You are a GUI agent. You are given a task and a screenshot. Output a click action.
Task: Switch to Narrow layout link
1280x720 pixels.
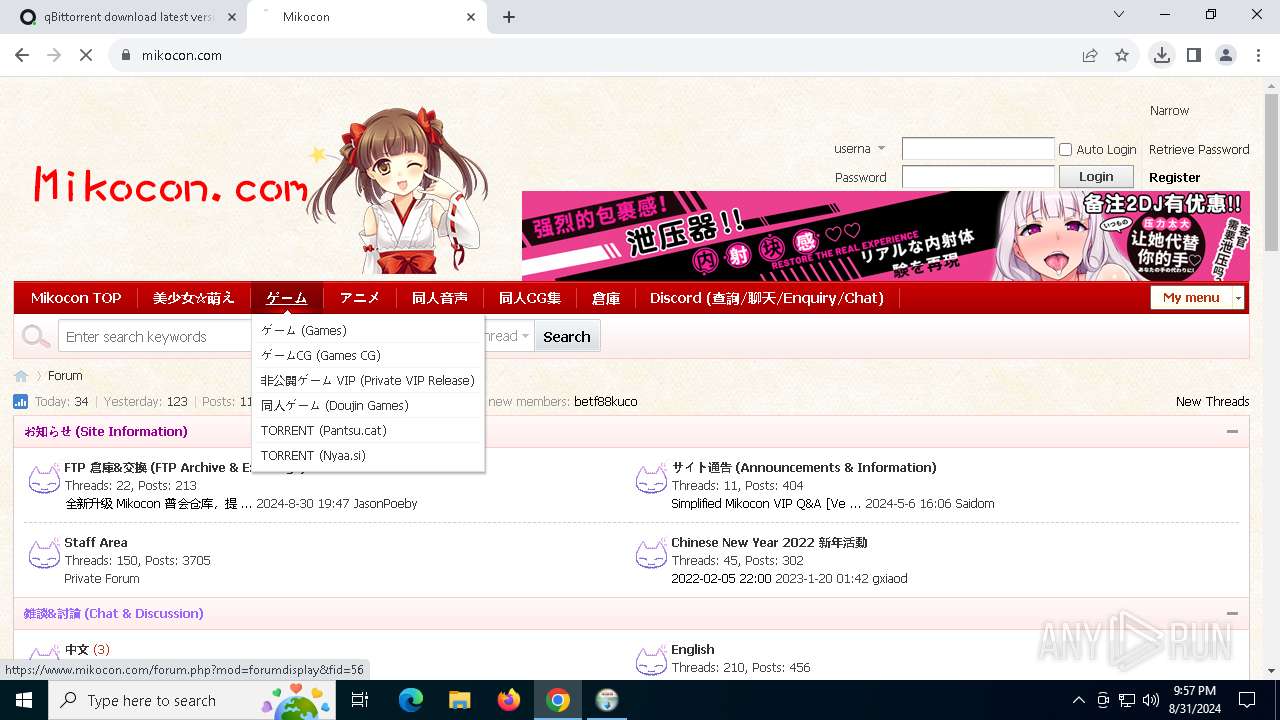[1169, 111]
